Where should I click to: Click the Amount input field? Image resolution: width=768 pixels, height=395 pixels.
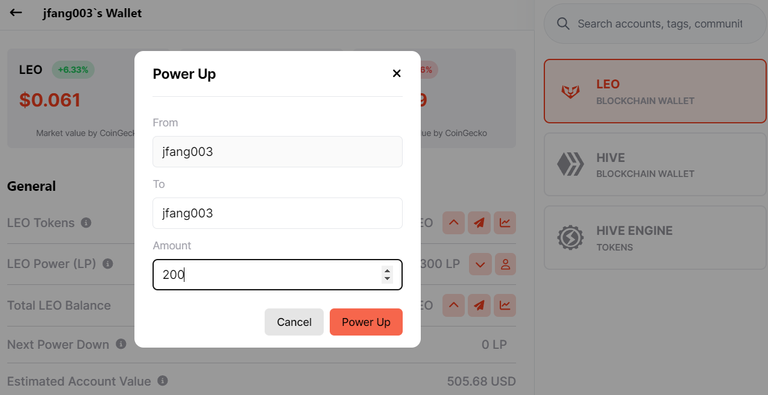[278, 274]
